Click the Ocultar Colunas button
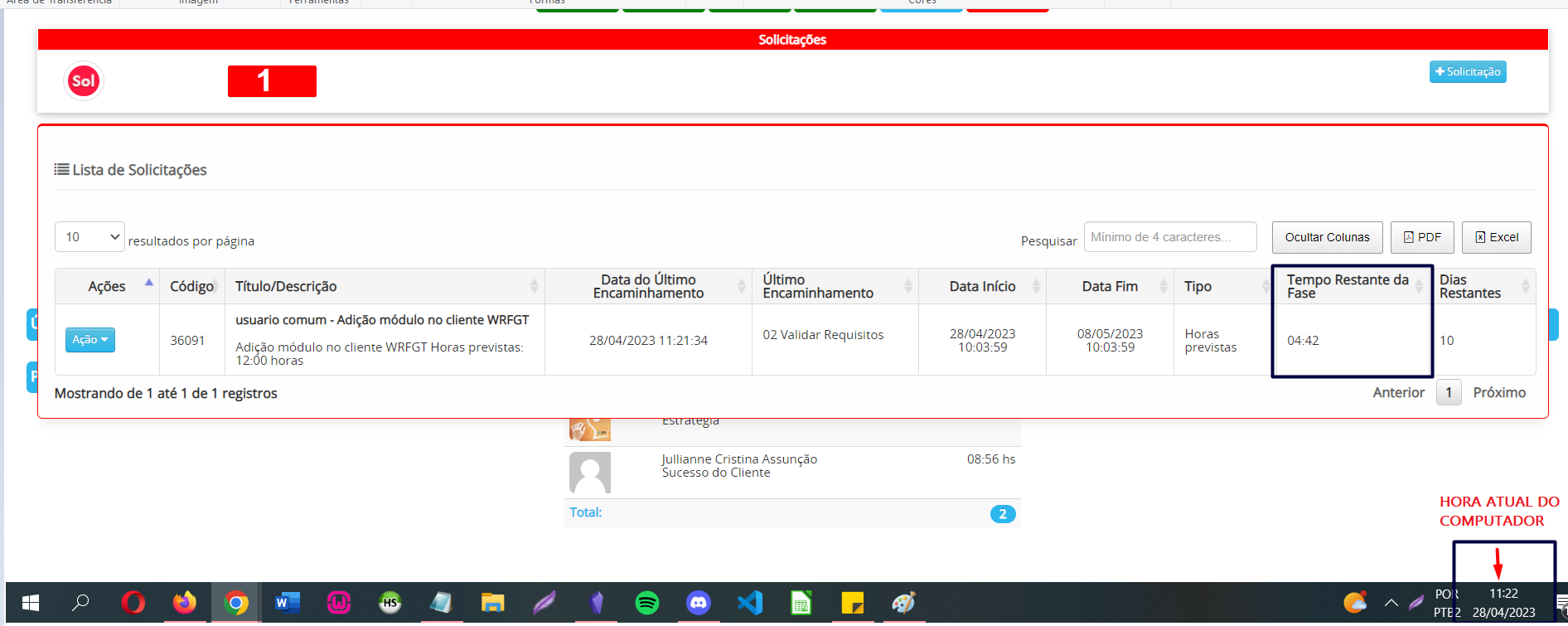The image size is (1568, 626). pos(1327,237)
